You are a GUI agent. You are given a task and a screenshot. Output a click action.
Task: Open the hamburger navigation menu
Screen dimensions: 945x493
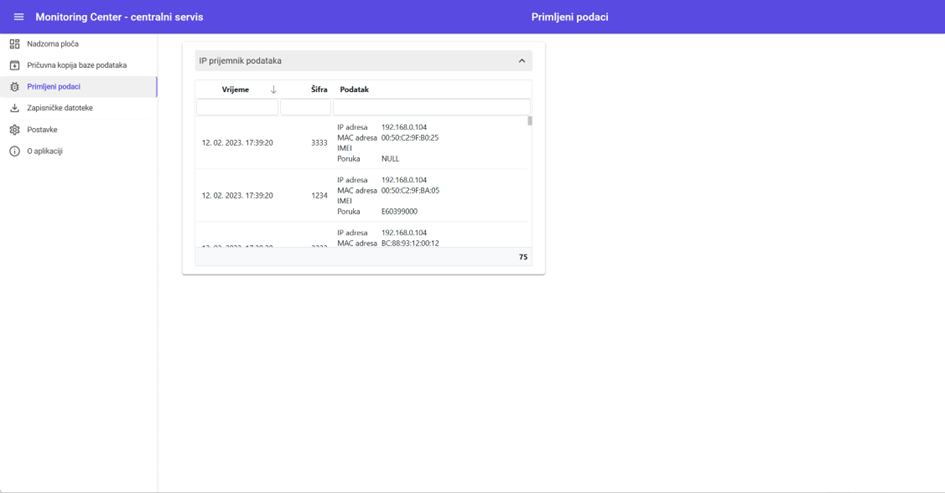pos(18,17)
